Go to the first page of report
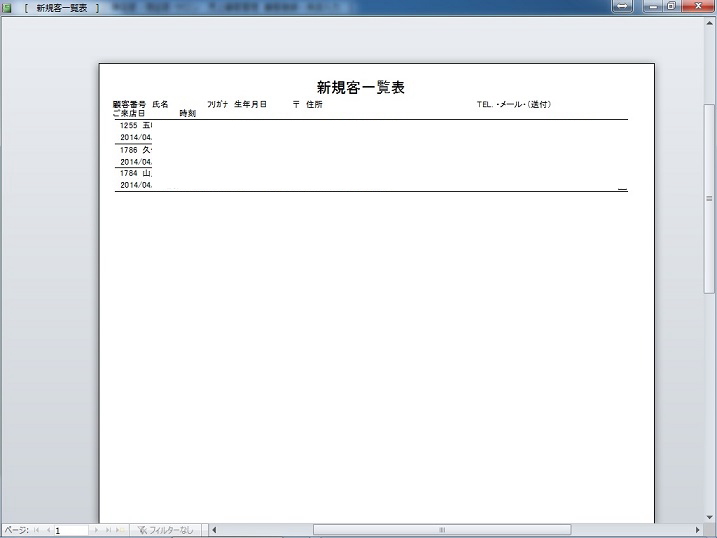Viewport: 717px width, 538px height. [x=37, y=530]
